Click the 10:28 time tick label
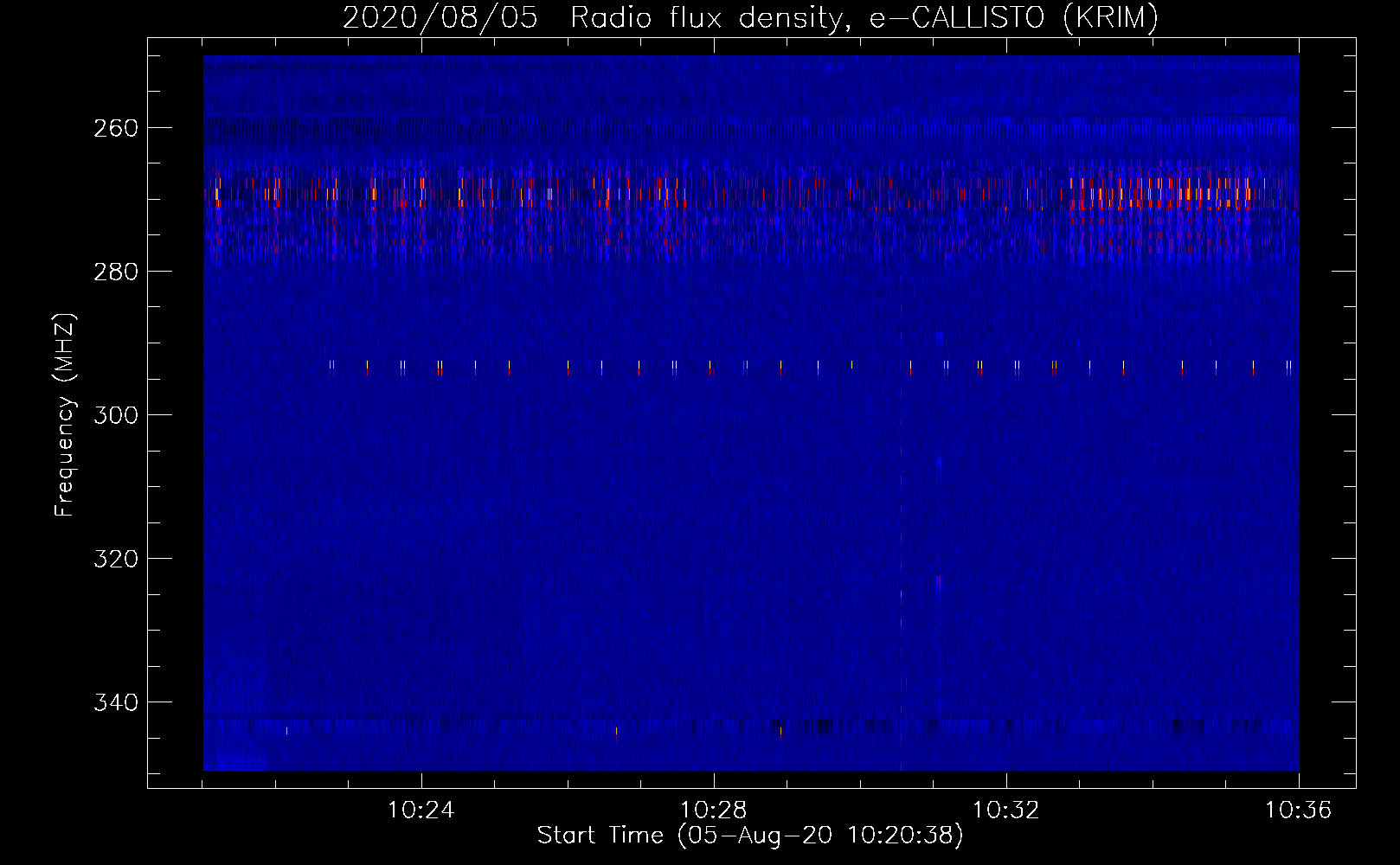This screenshot has width=1400, height=865. point(714,811)
